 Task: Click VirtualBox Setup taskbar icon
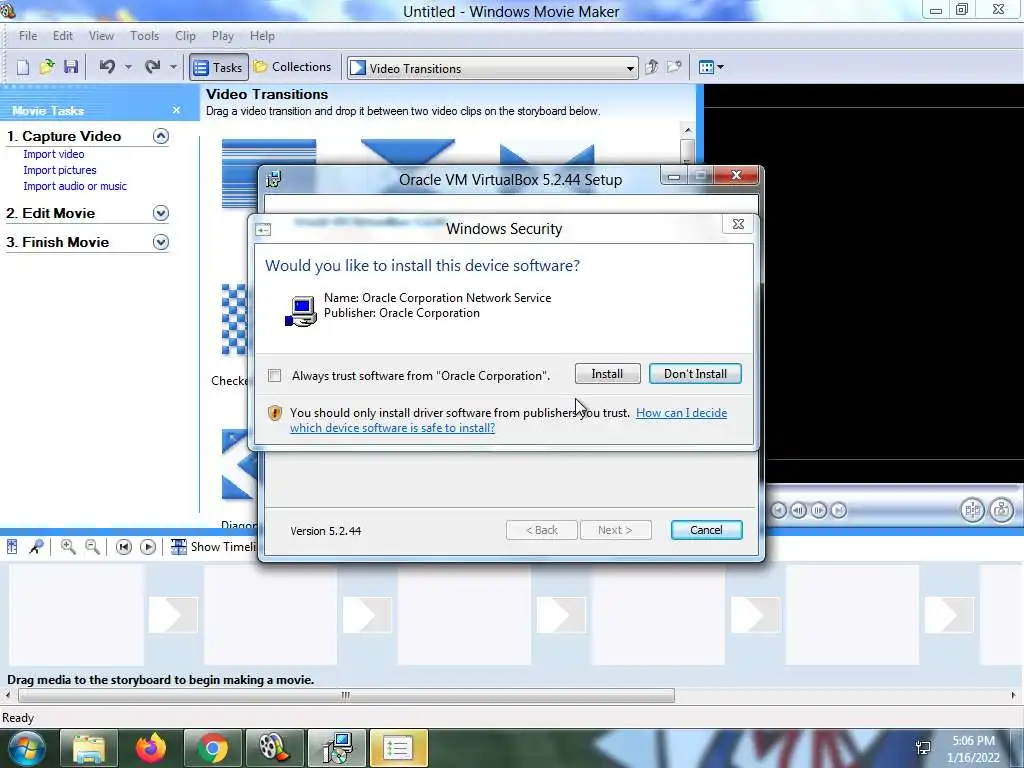[337, 748]
